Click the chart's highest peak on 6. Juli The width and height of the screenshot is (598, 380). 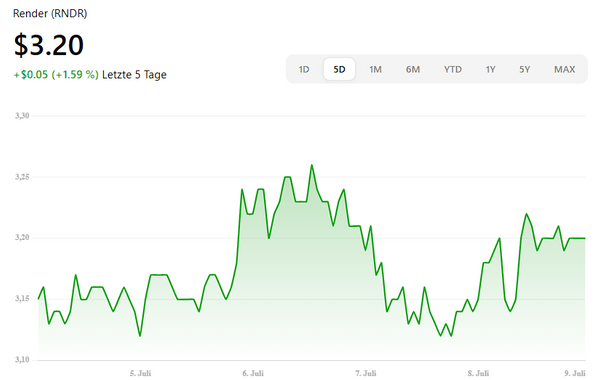pyautogui.click(x=312, y=165)
